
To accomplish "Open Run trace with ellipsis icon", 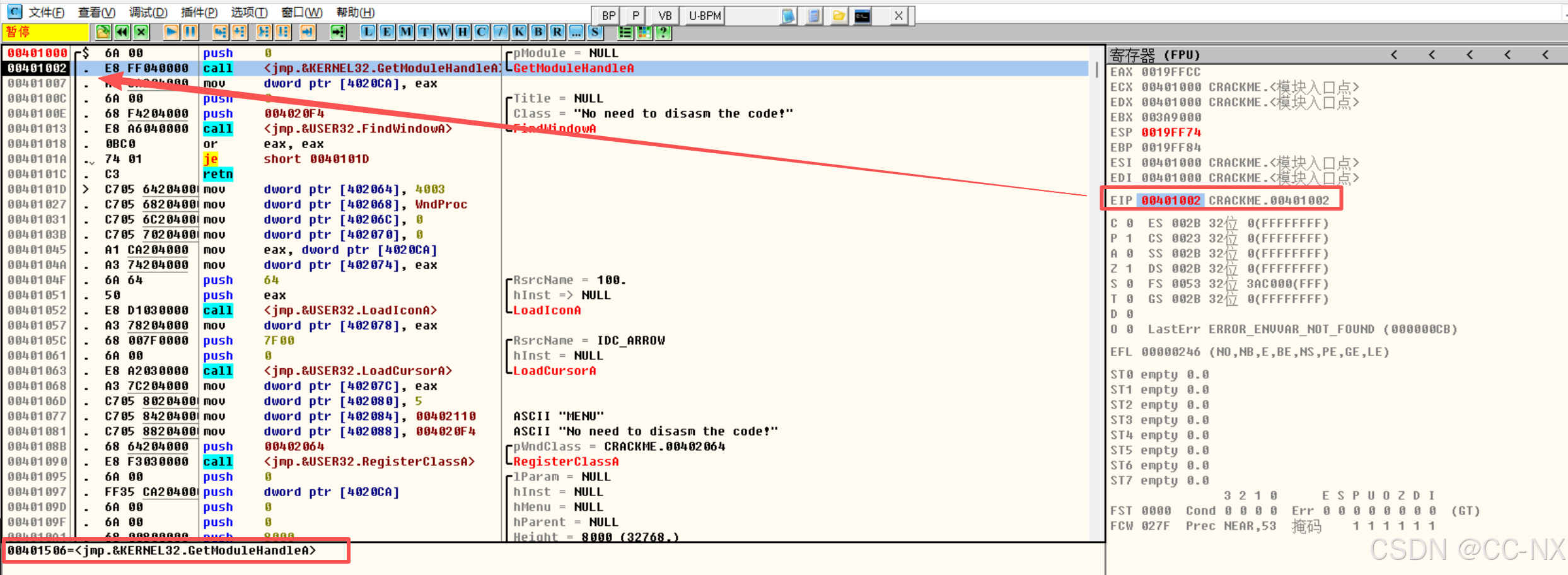I will click(x=576, y=32).
